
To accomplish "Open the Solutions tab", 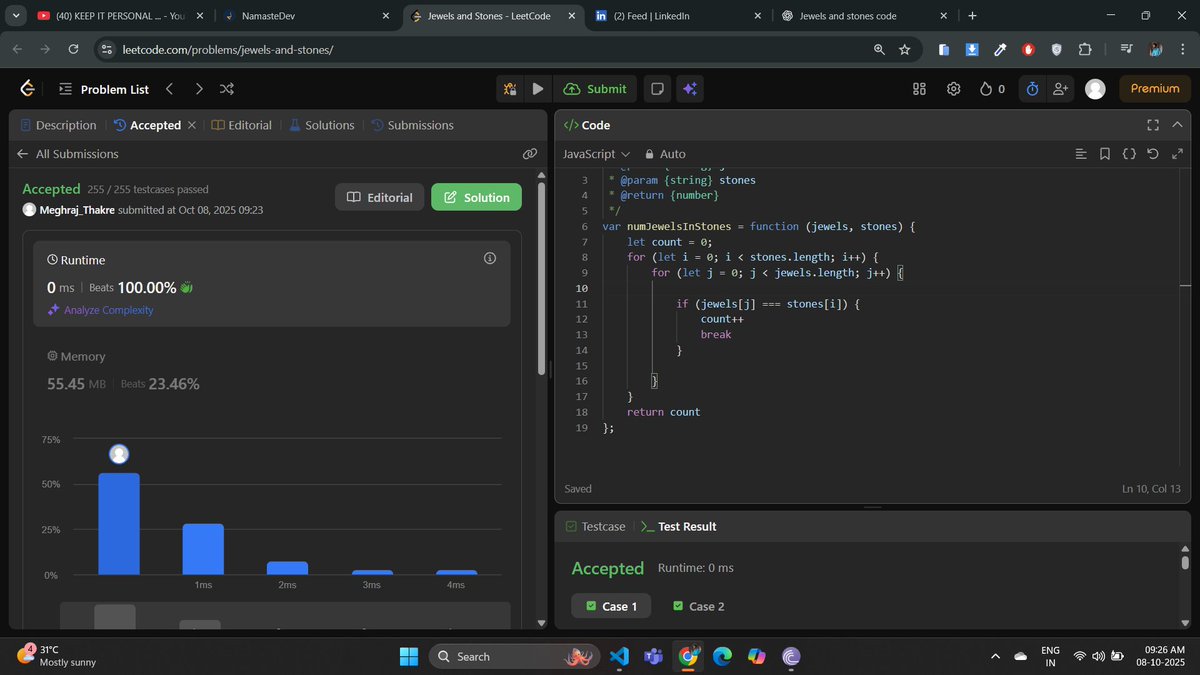I will pyautogui.click(x=322, y=125).
